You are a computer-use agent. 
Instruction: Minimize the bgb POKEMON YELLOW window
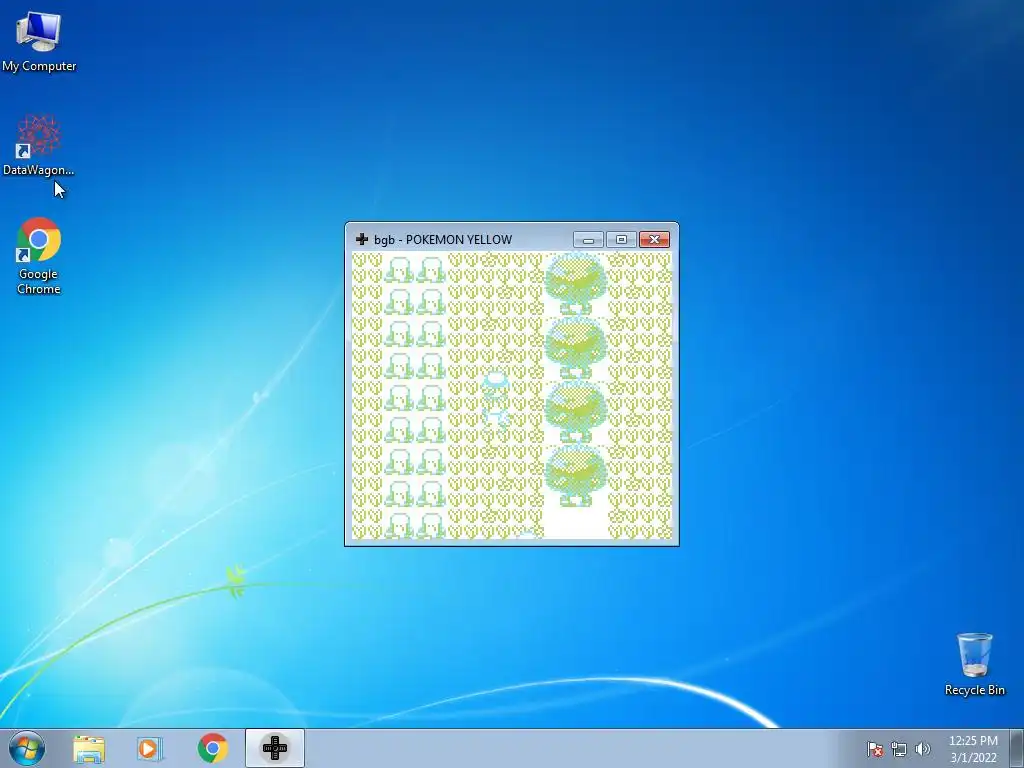tap(588, 240)
